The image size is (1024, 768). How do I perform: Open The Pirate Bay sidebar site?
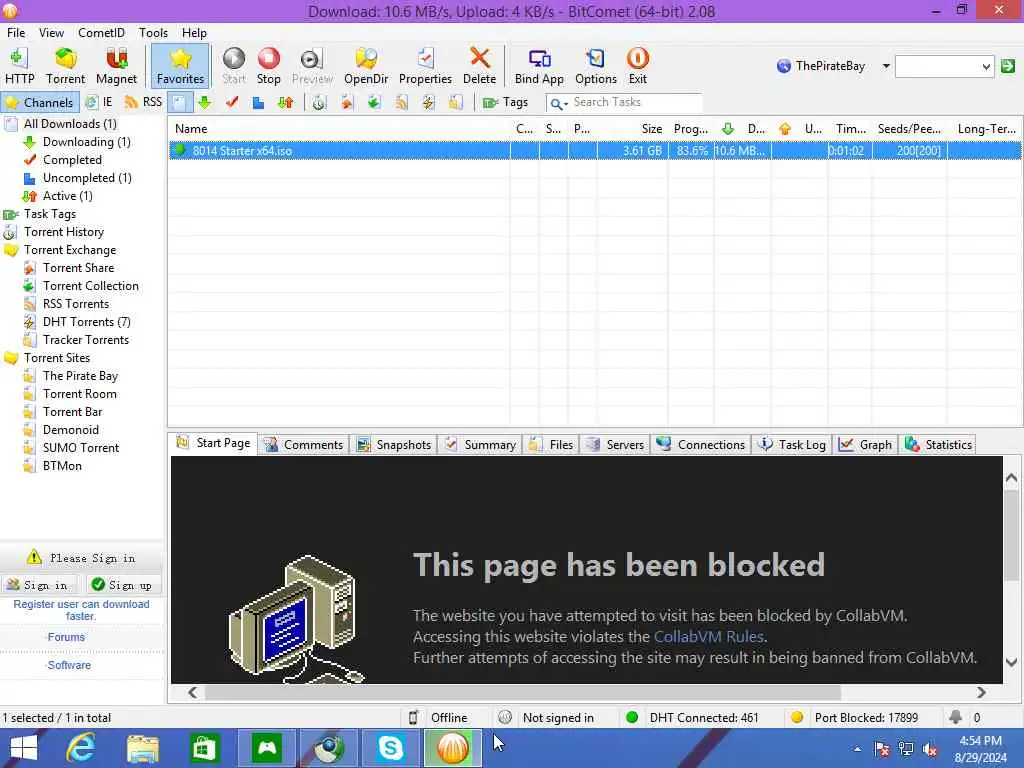[80, 376]
